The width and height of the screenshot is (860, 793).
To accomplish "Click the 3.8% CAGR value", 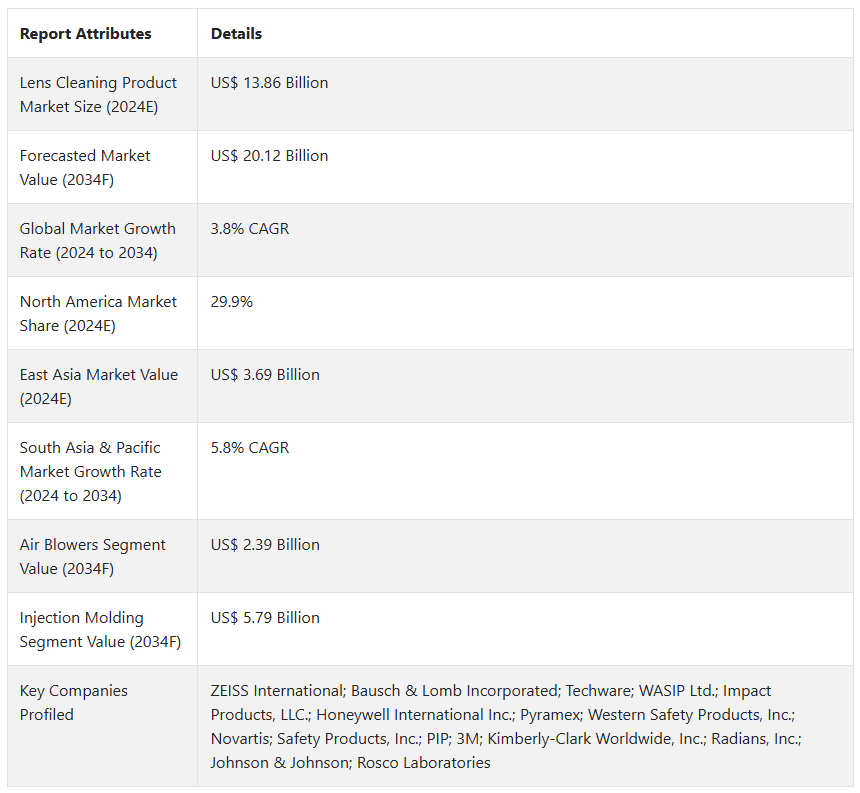I will (x=250, y=229).
